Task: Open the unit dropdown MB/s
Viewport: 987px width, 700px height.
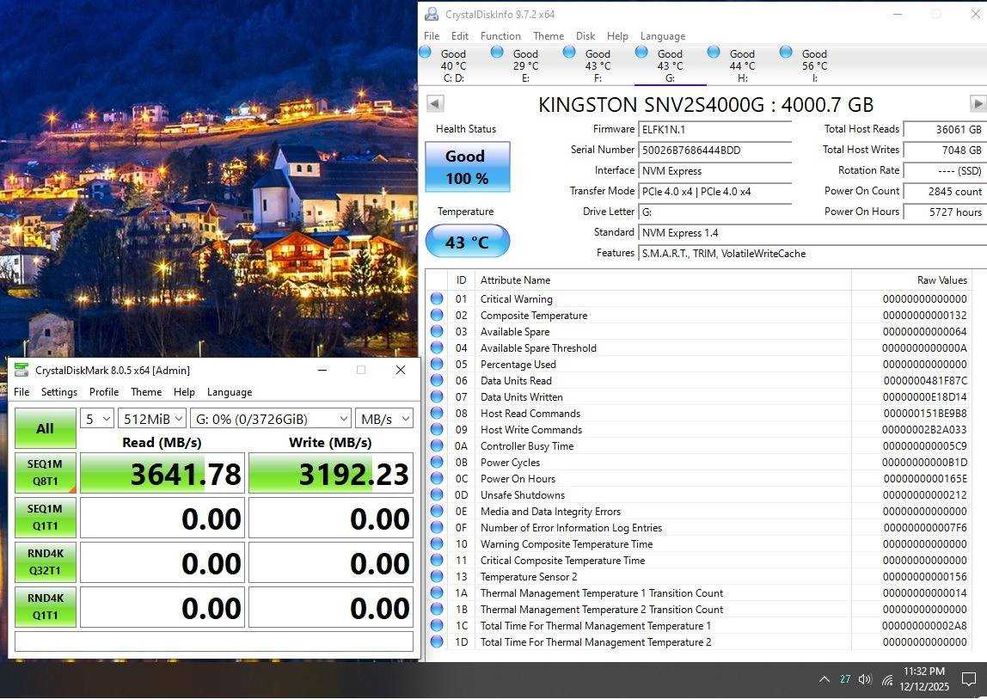Action: click(x=384, y=419)
